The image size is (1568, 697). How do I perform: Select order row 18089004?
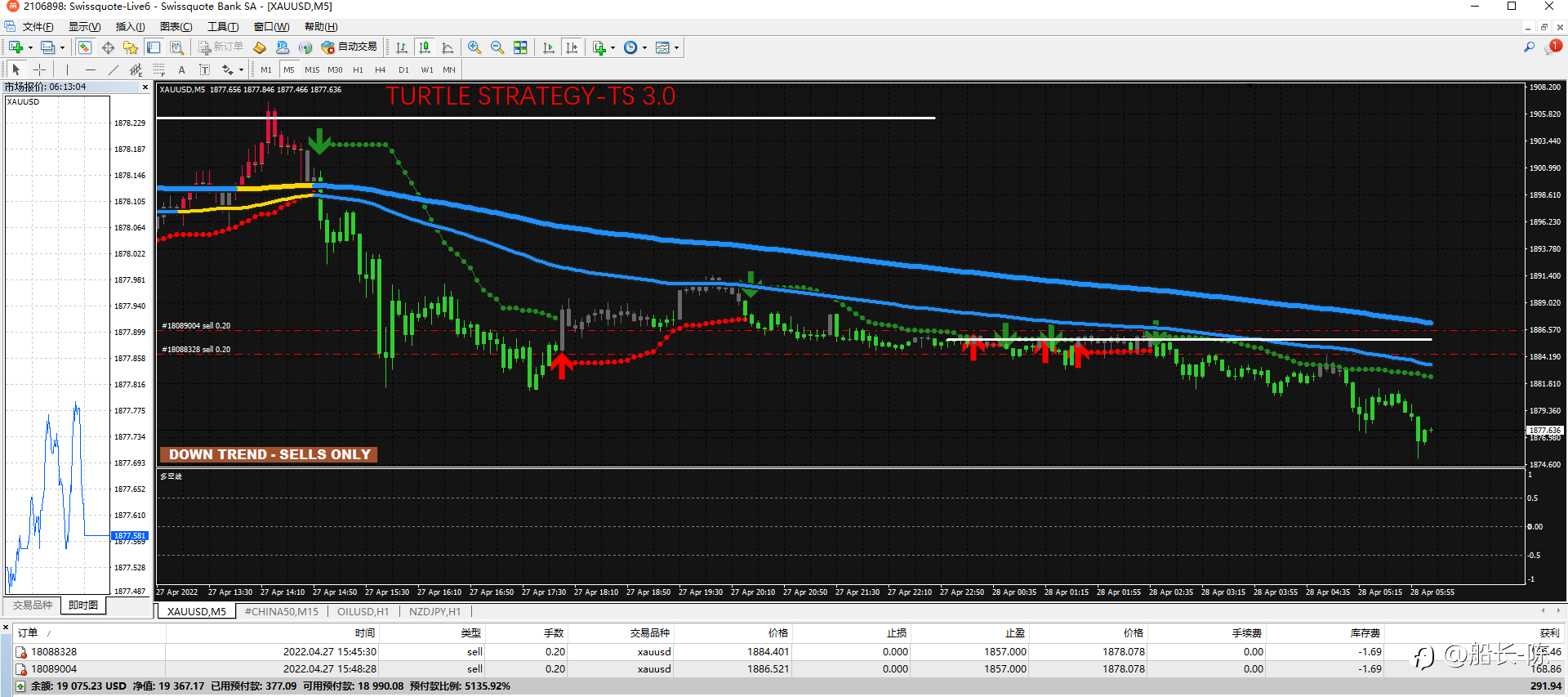pyautogui.click(x=788, y=668)
